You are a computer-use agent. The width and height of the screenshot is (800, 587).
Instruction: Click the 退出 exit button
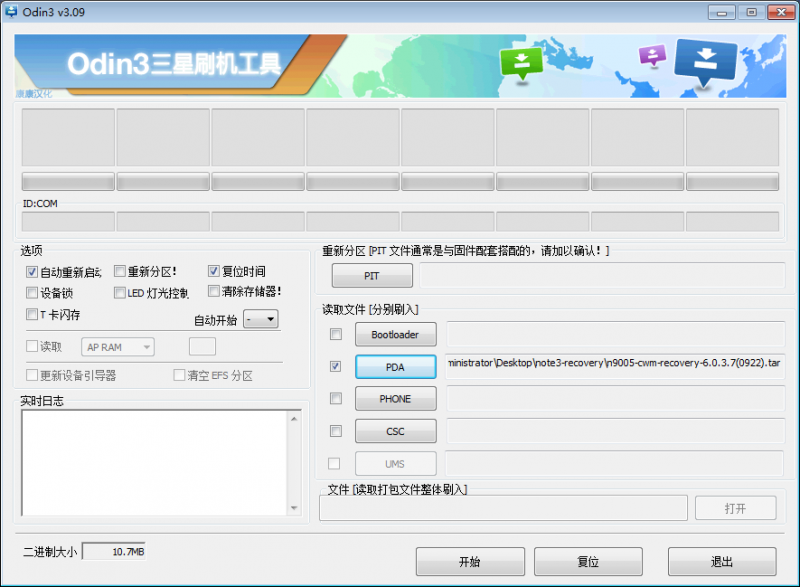[722, 562]
